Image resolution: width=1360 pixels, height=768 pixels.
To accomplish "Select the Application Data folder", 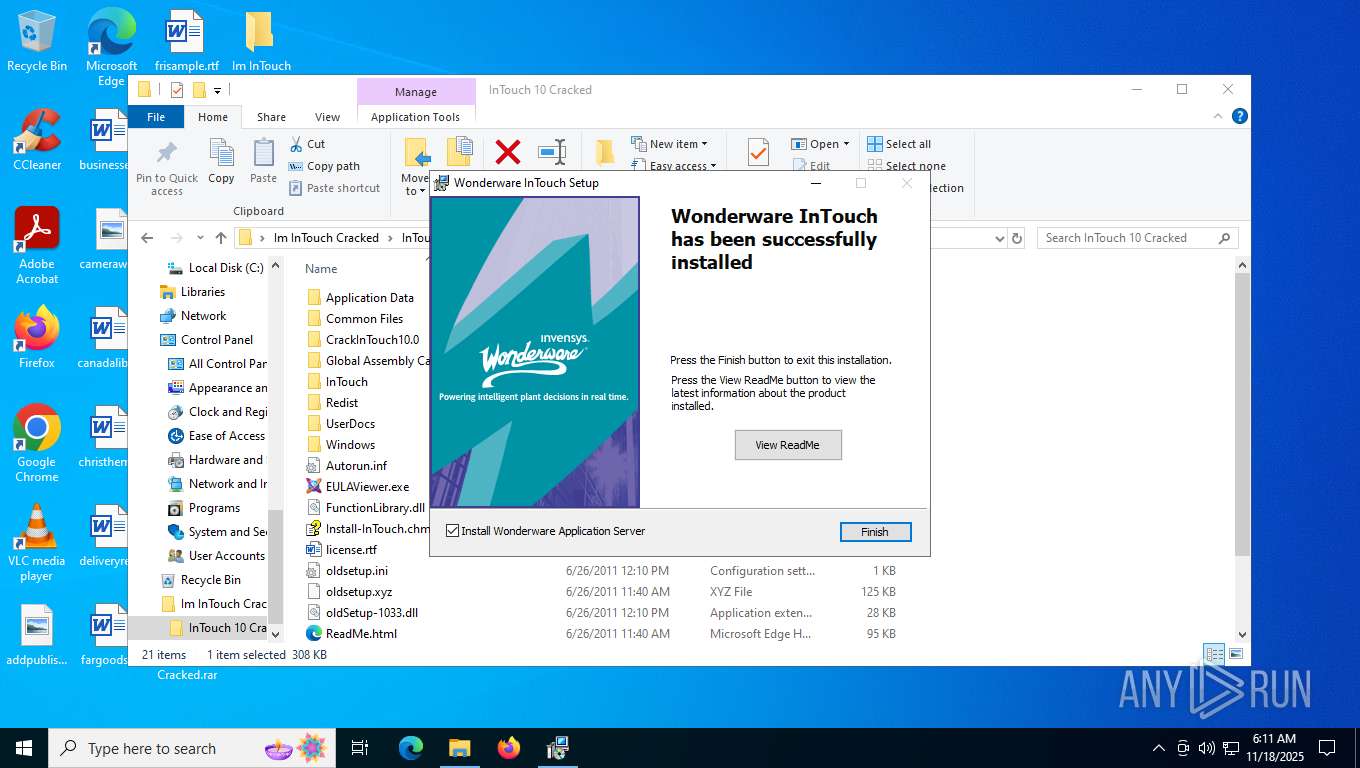I will 360,298.
